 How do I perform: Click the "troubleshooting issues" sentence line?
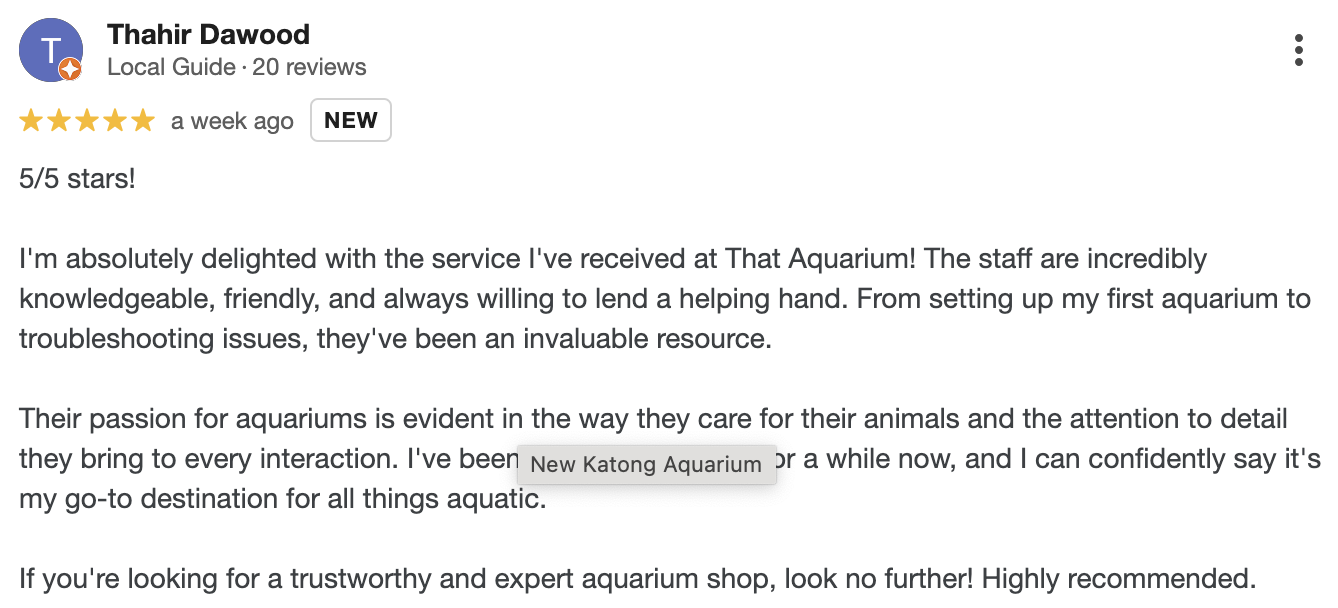[x=395, y=339]
